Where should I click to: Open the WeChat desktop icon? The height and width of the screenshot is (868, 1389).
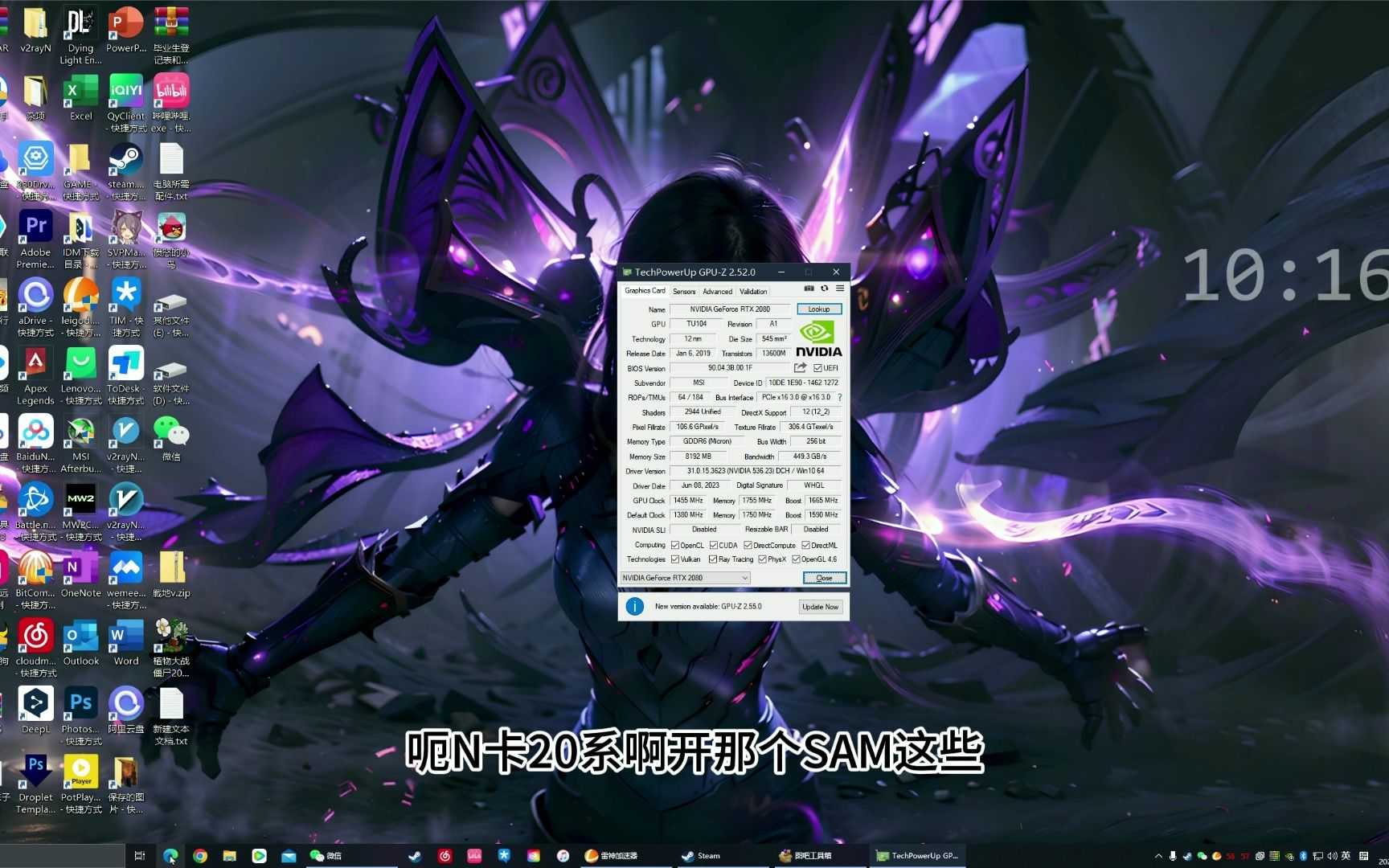click(x=171, y=438)
